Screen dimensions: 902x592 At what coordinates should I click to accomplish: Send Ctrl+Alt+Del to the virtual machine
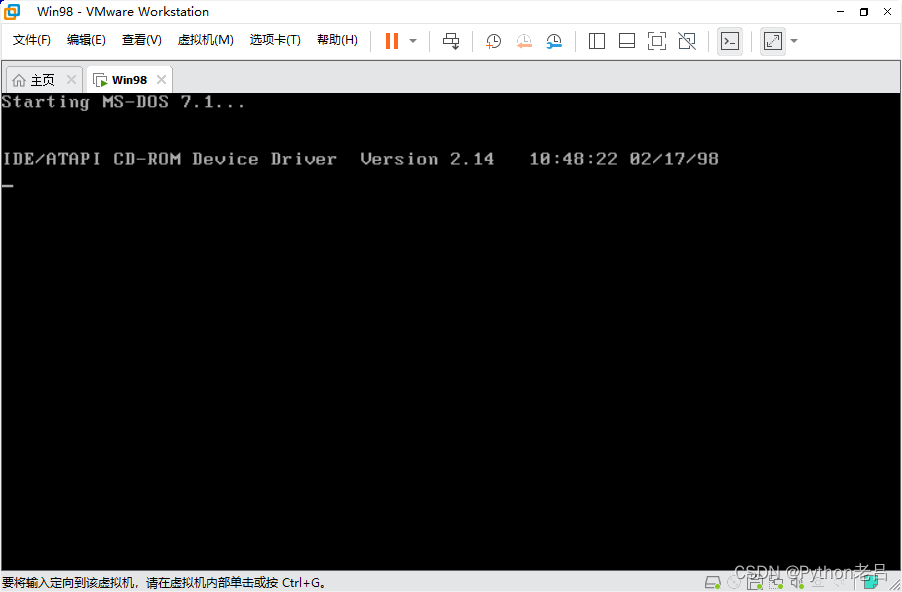(451, 41)
